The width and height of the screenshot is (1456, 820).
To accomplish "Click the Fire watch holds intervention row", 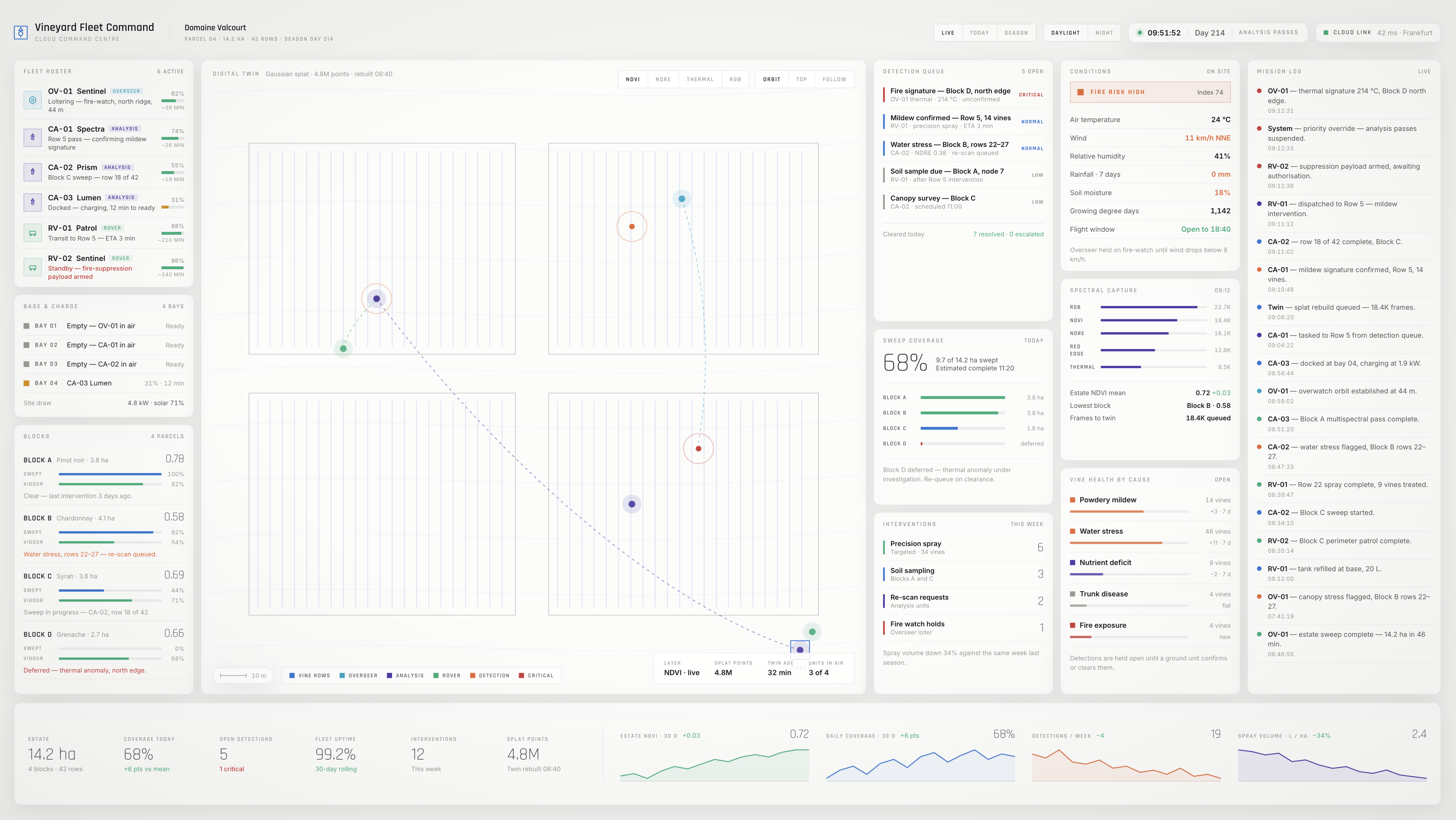I will (x=963, y=628).
